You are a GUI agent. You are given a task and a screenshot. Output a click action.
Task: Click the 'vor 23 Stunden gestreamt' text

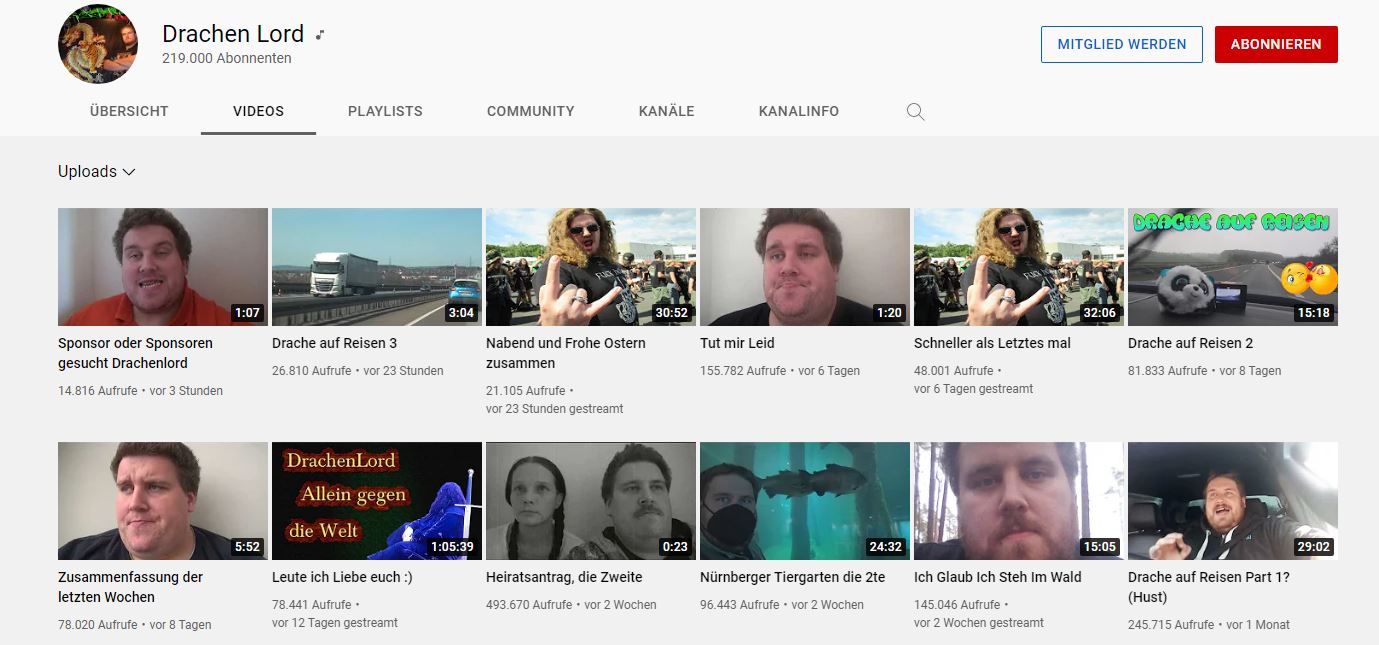[554, 409]
